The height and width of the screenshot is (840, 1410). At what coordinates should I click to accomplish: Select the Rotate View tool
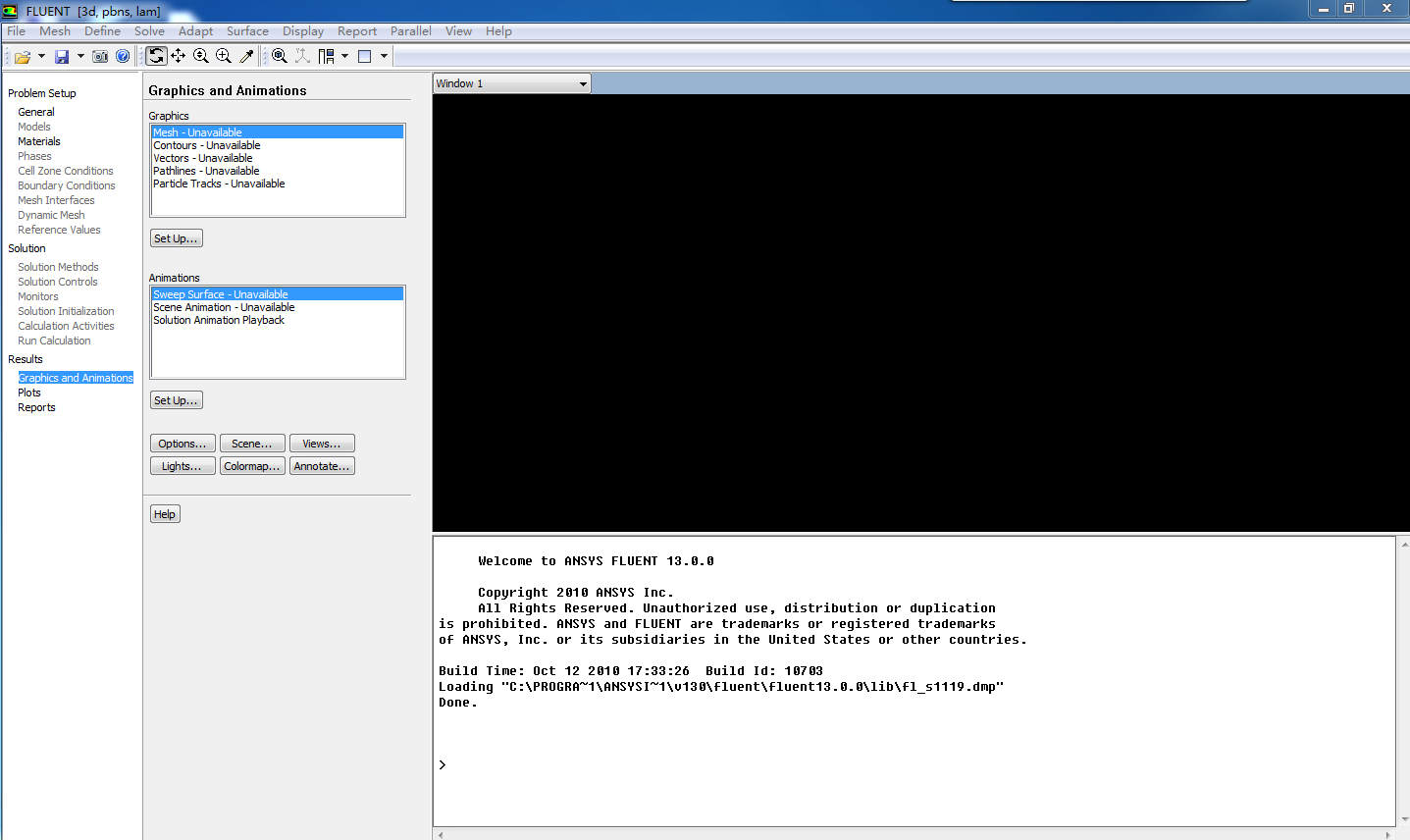(156, 56)
